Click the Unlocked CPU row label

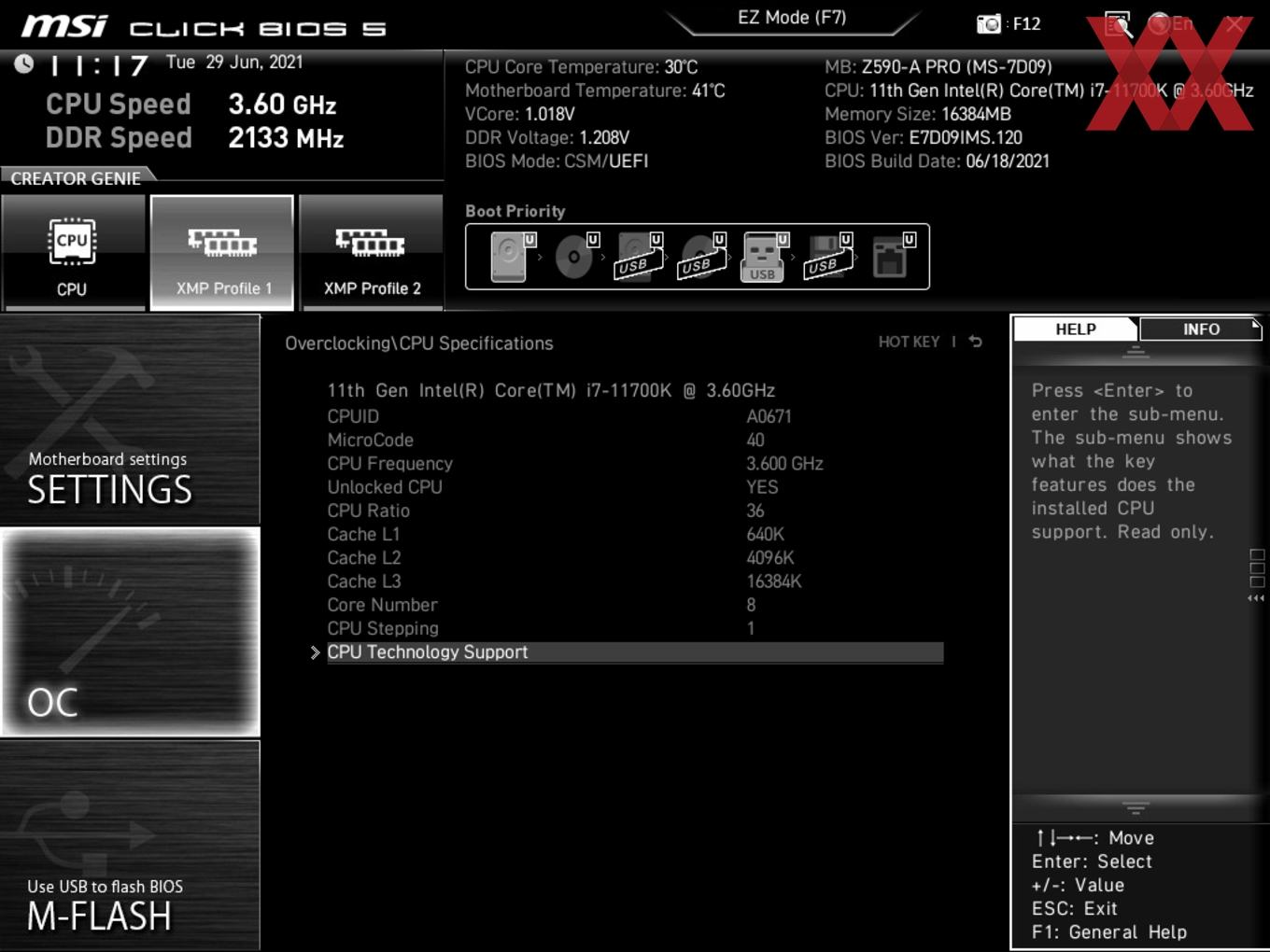(x=385, y=487)
